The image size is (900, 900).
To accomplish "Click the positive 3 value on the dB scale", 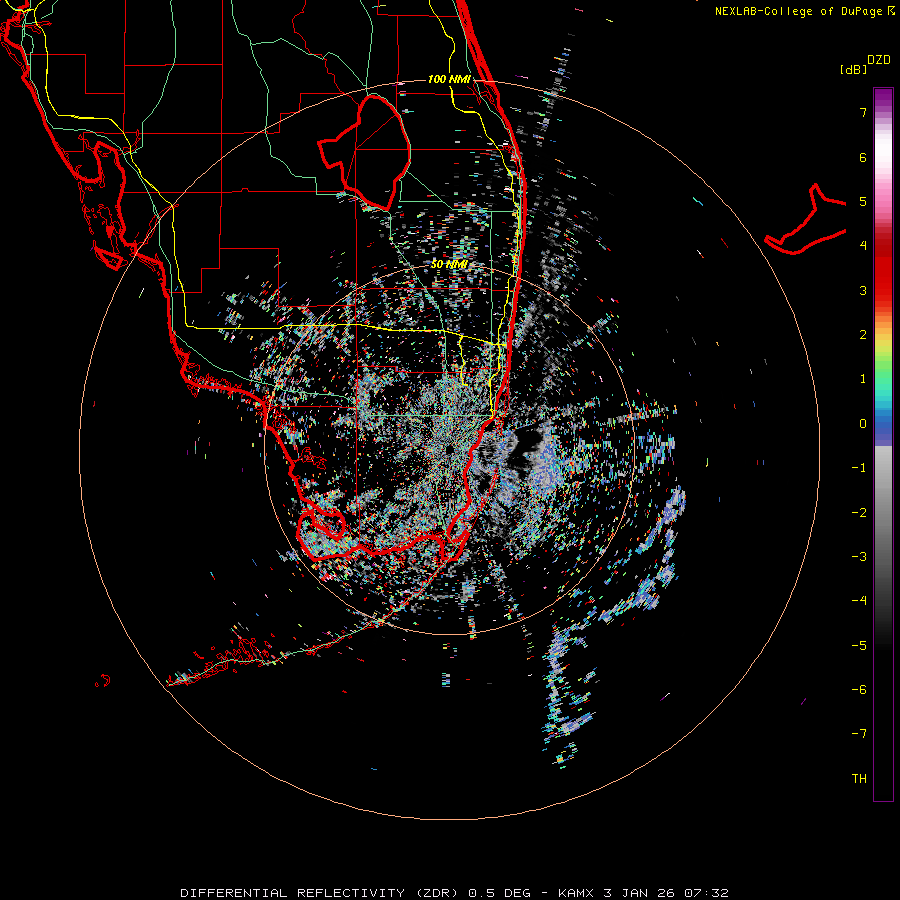I will pos(863,290).
